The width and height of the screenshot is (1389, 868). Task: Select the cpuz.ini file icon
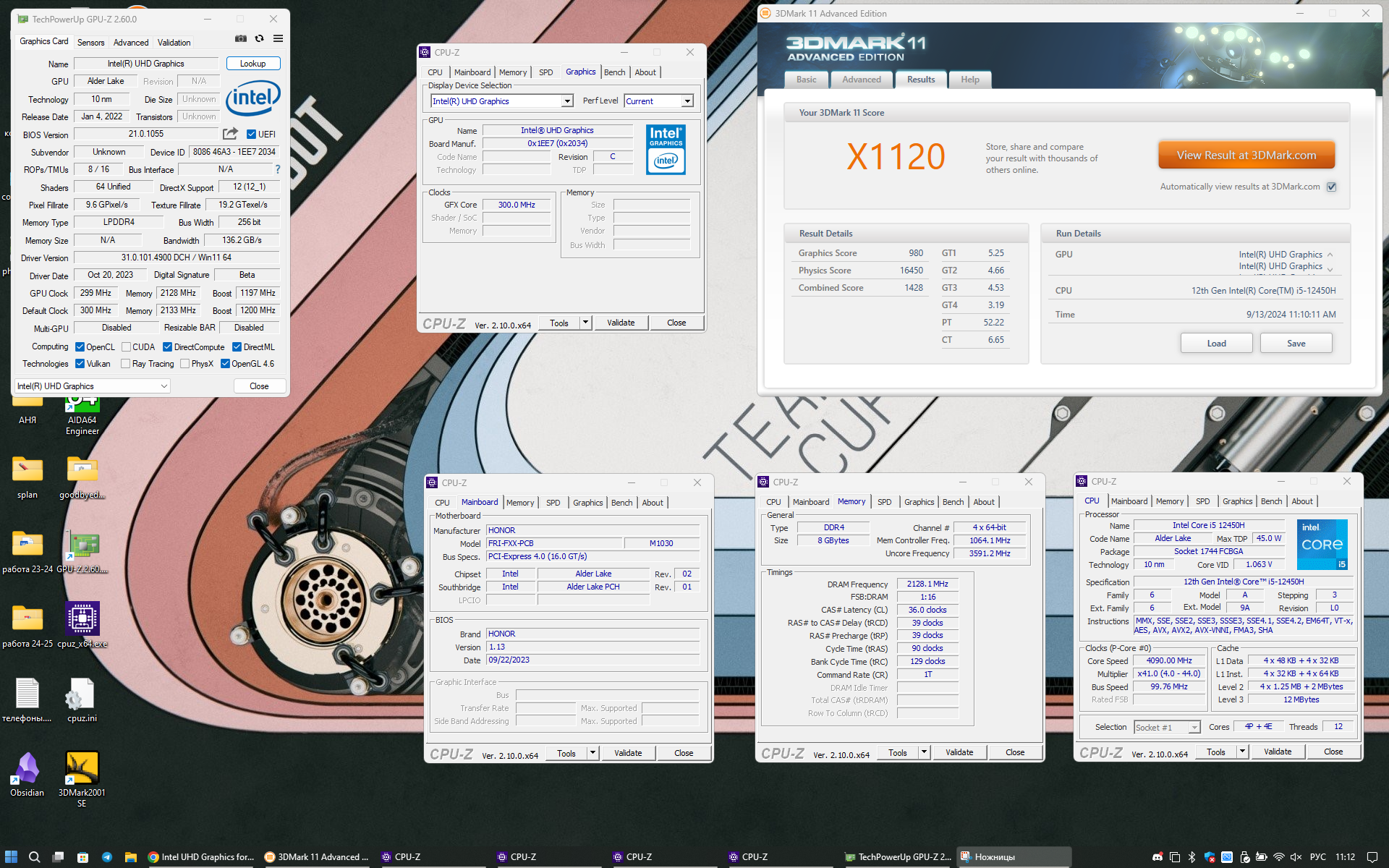(82, 701)
